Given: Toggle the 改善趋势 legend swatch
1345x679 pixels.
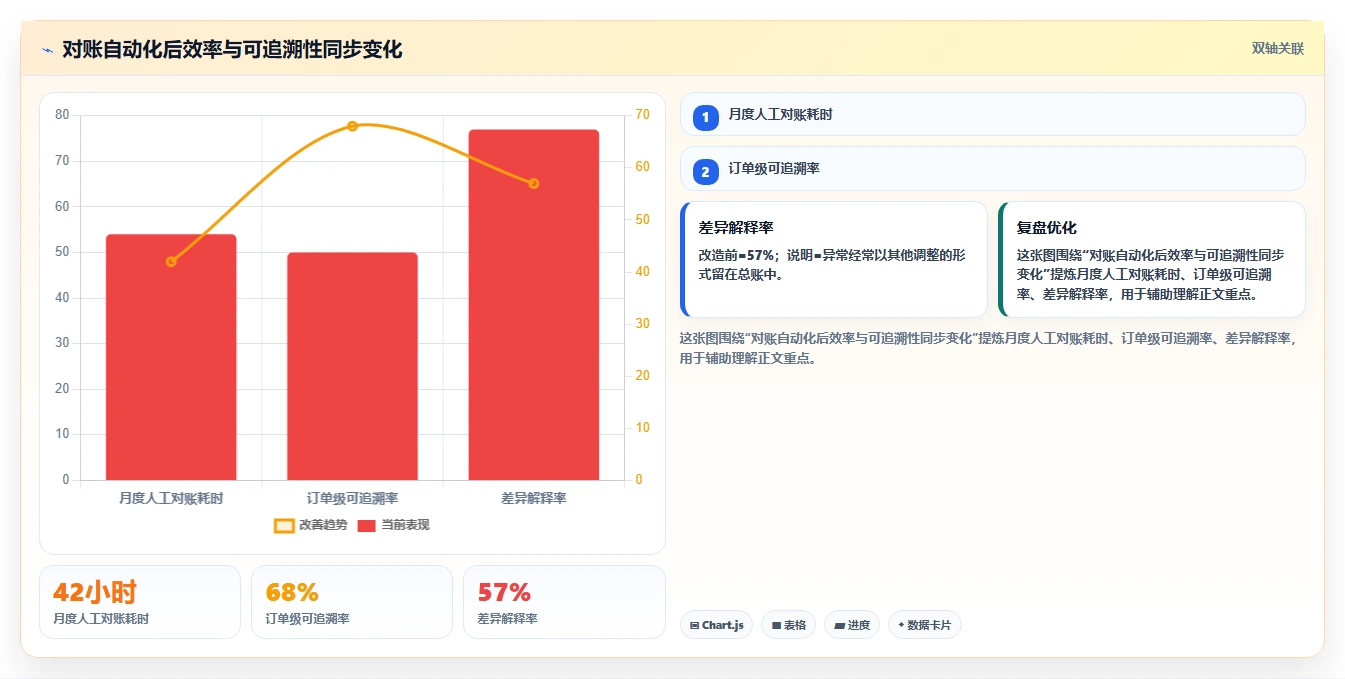Looking at the screenshot, I should tap(284, 525).
